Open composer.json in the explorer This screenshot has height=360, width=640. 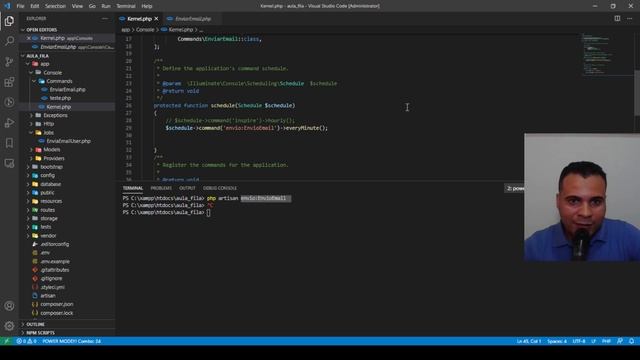tap(57, 304)
